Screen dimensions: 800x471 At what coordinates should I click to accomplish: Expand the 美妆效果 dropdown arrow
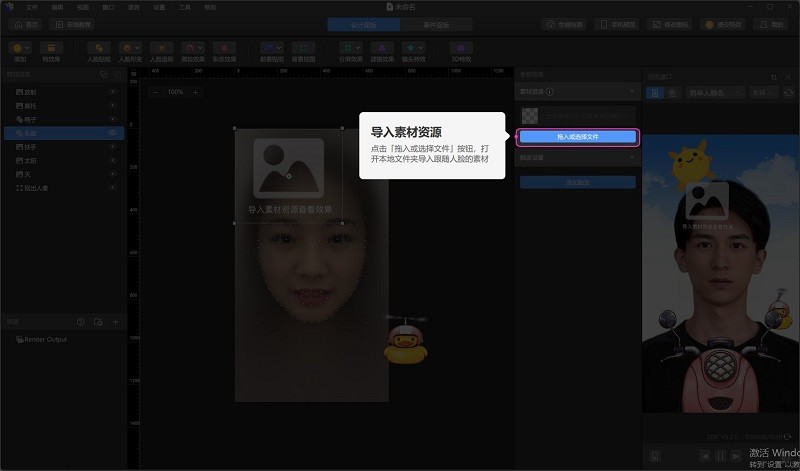pos(201,48)
